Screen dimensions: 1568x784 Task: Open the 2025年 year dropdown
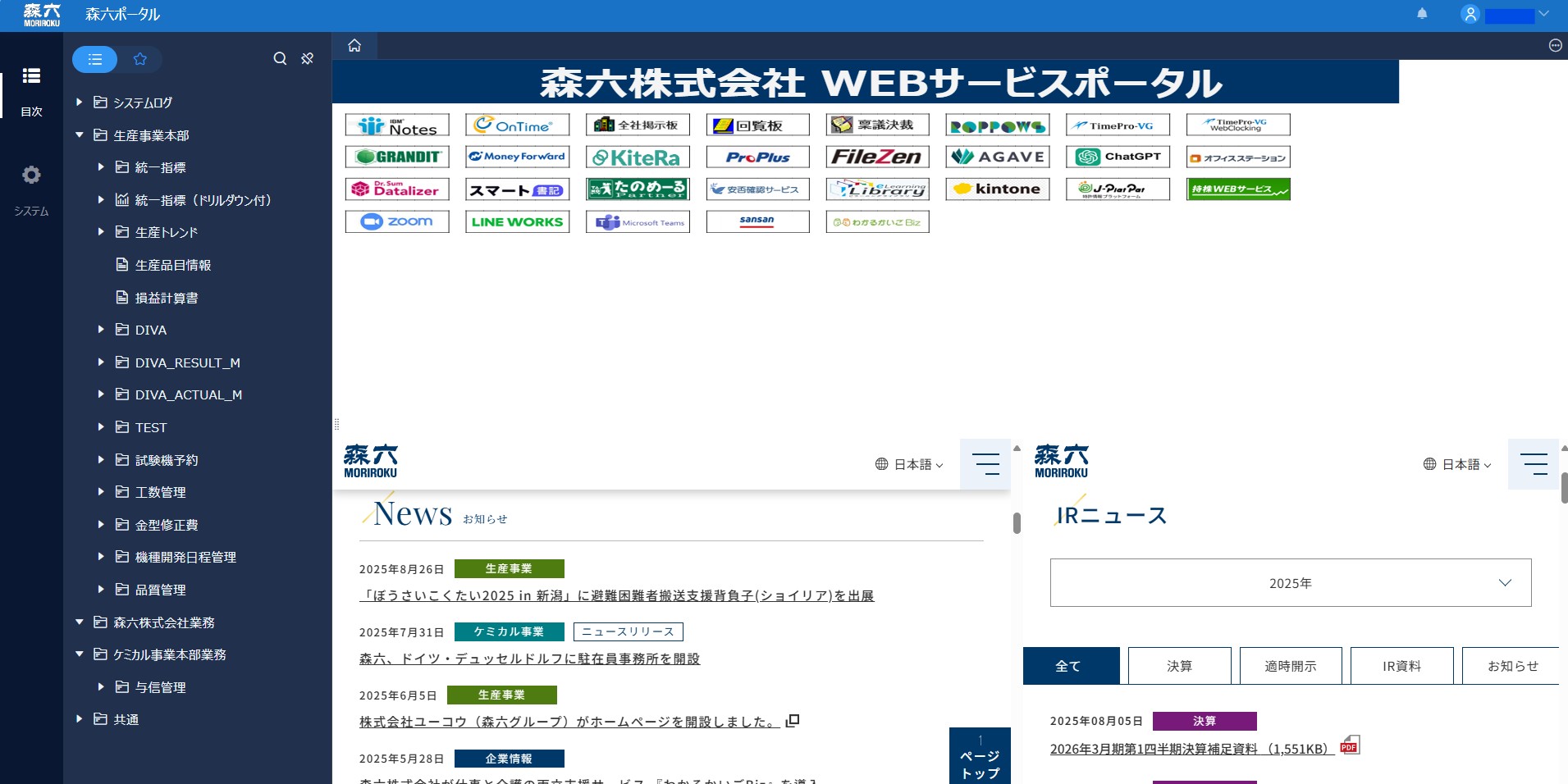[1291, 583]
